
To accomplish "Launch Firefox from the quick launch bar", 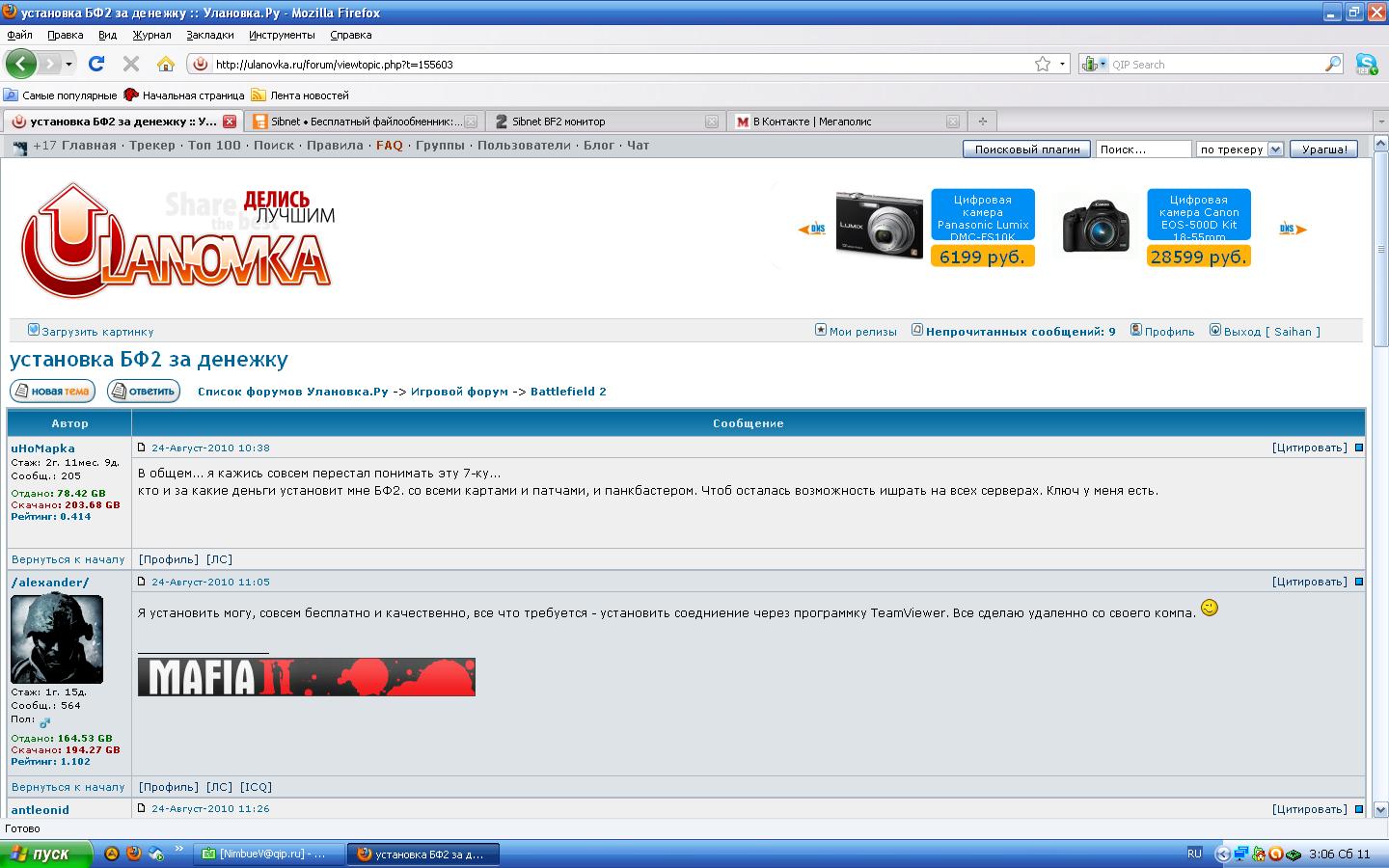I will click(133, 854).
